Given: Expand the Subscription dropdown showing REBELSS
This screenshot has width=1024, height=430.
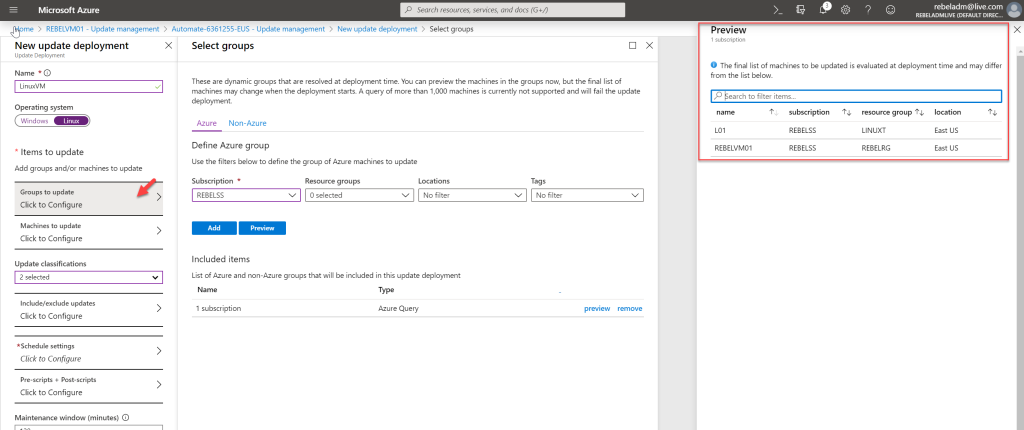Looking at the screenshot, I should point(245,196).
